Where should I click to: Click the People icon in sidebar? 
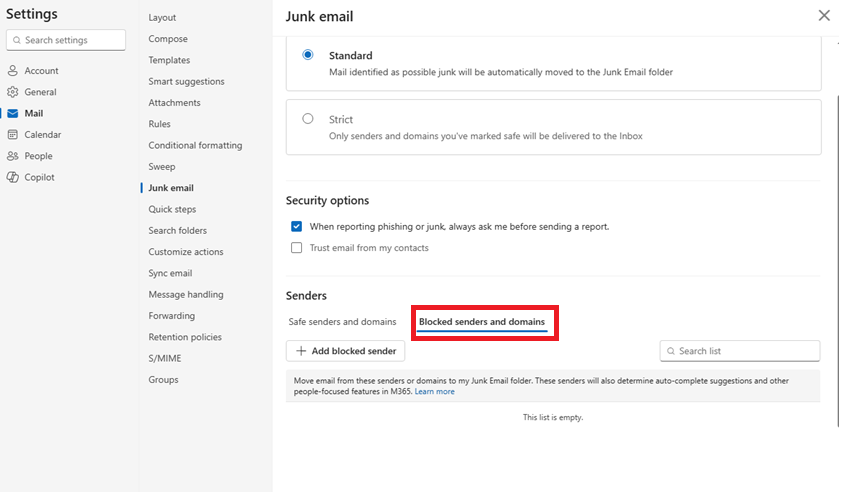(13, 156)
